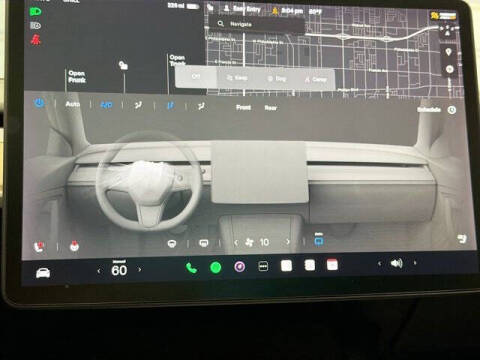The width and height of the screenshot is (480, 360).
Task: Select Keep climate mode
Action: [x=237, y=78]
